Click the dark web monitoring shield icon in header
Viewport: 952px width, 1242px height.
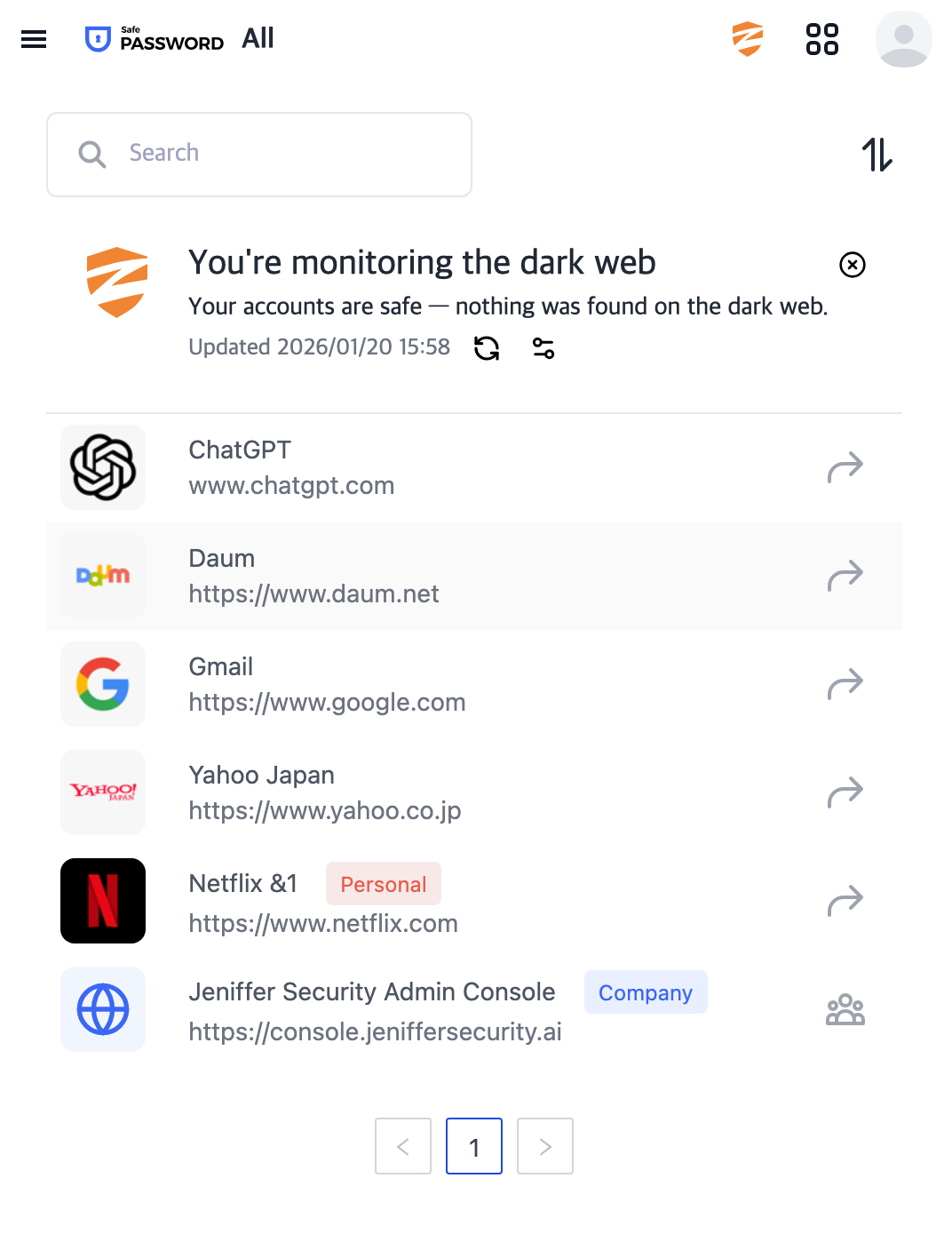tap(748, 39)
